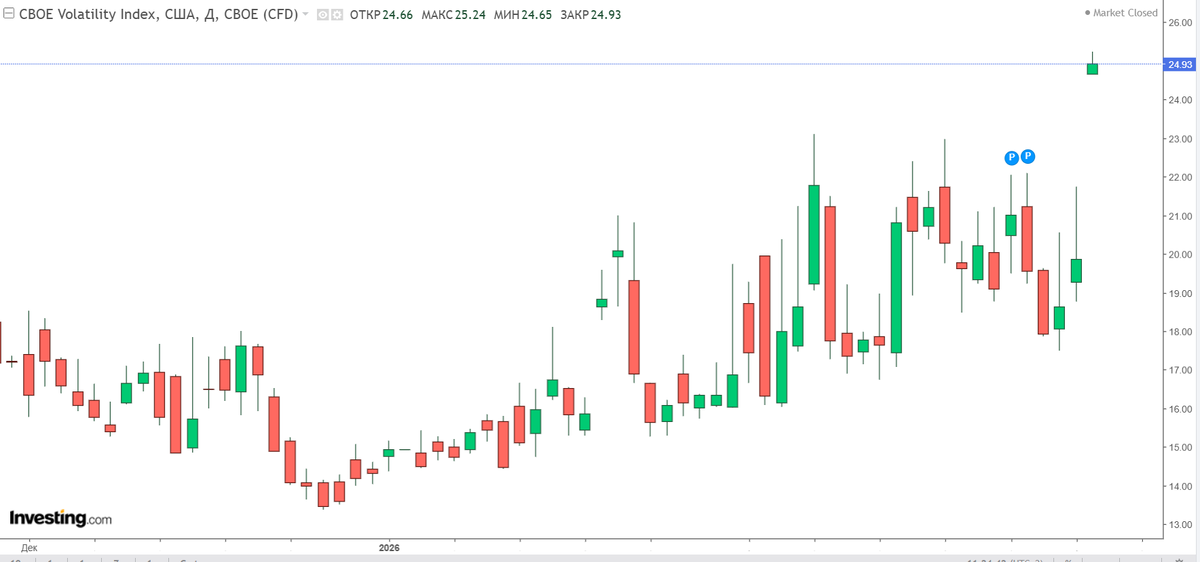Click the 26.00 price scale label
Image resolution: width=1200 pixels, height=562 pixels.
pos(1181,22)
